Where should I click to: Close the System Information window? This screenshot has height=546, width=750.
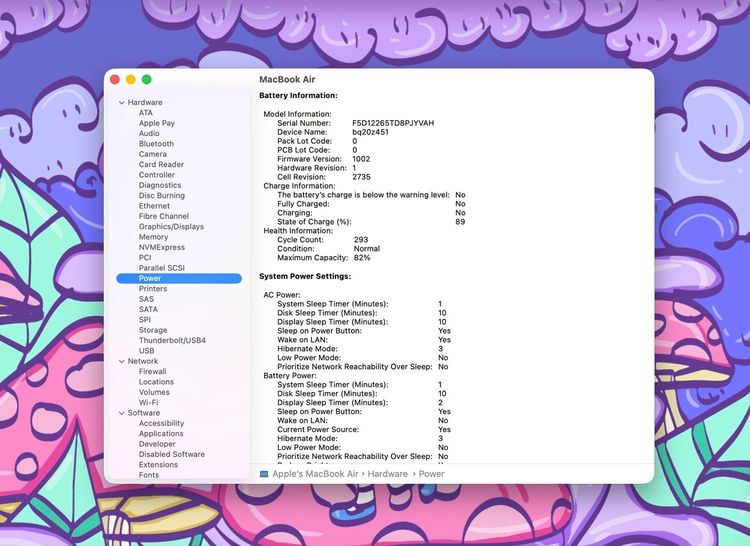(114, 79)
